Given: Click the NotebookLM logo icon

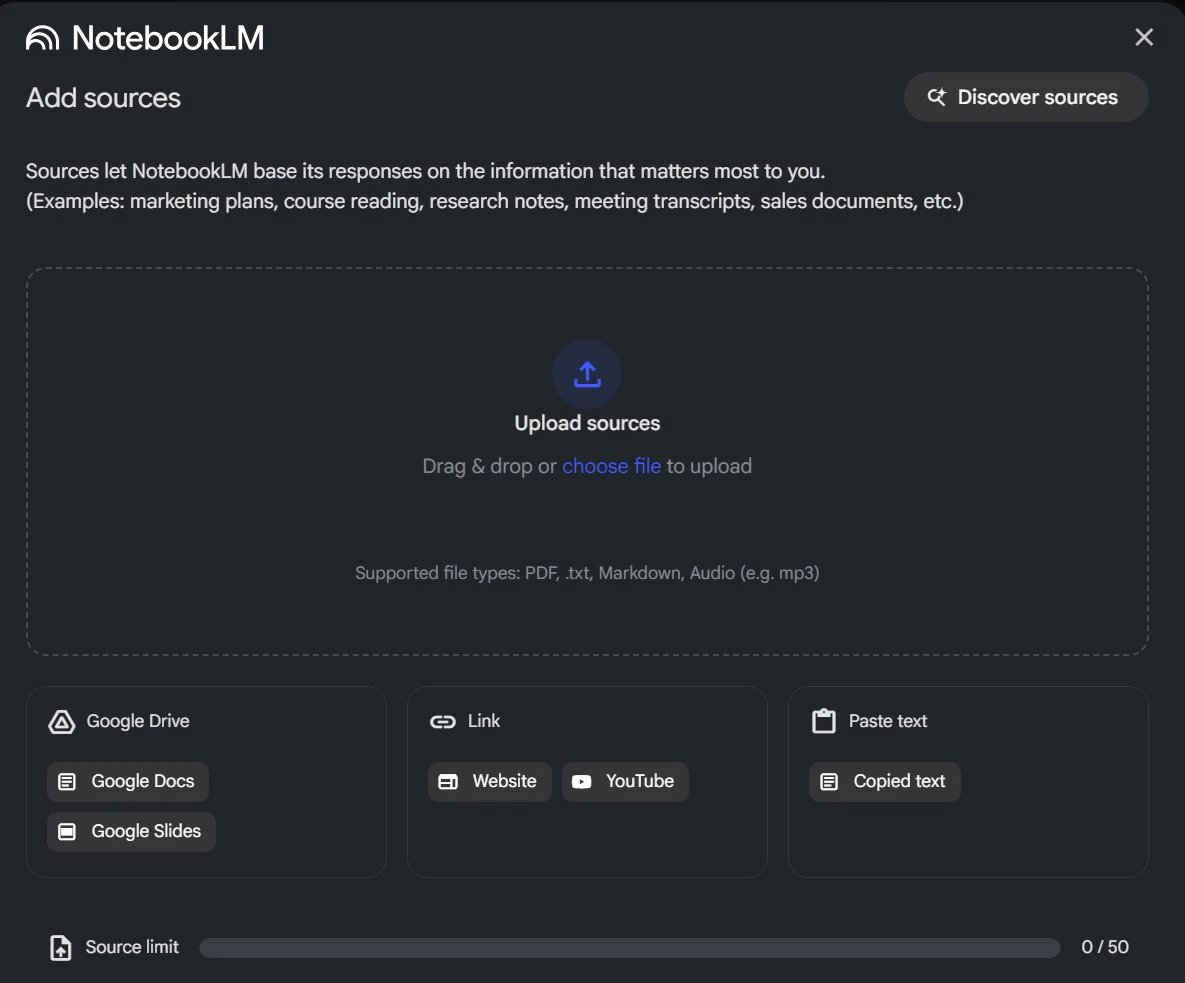Looking at the screenshot, I should pyautogui.click(x=42, y=38).
